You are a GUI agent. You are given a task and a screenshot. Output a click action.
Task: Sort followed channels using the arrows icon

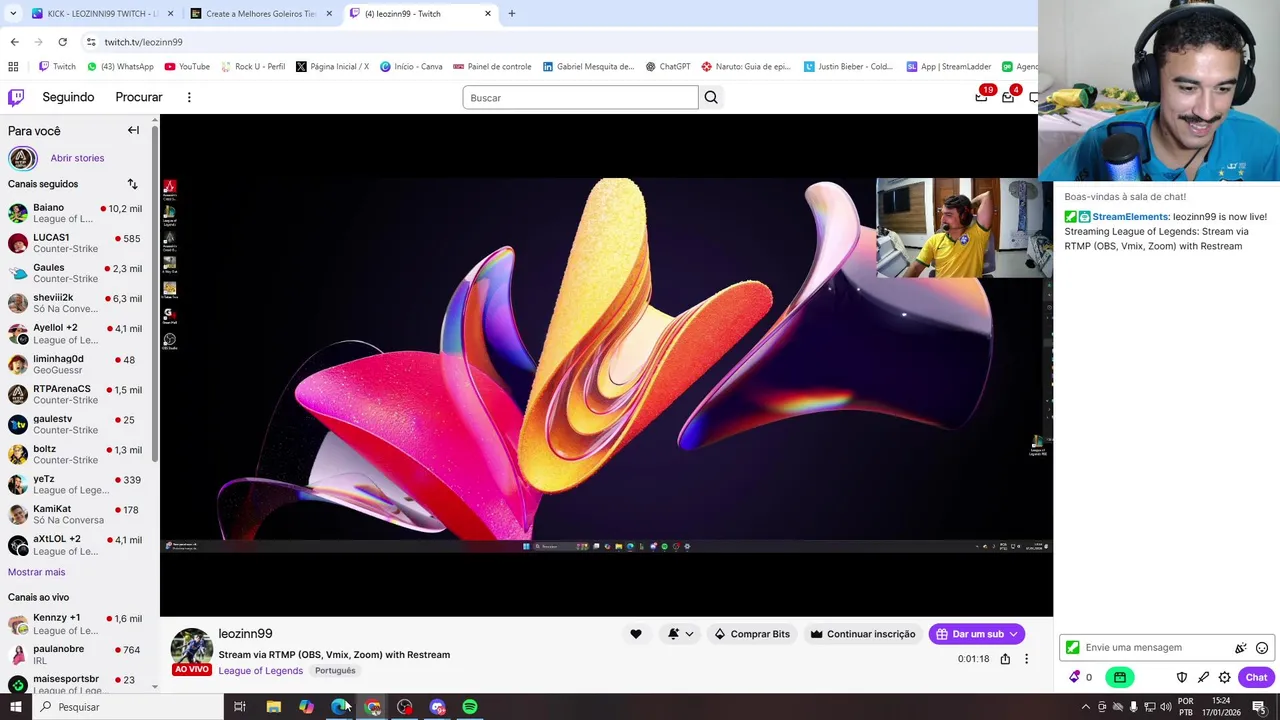pyautogui.click(x=132, y=184)
